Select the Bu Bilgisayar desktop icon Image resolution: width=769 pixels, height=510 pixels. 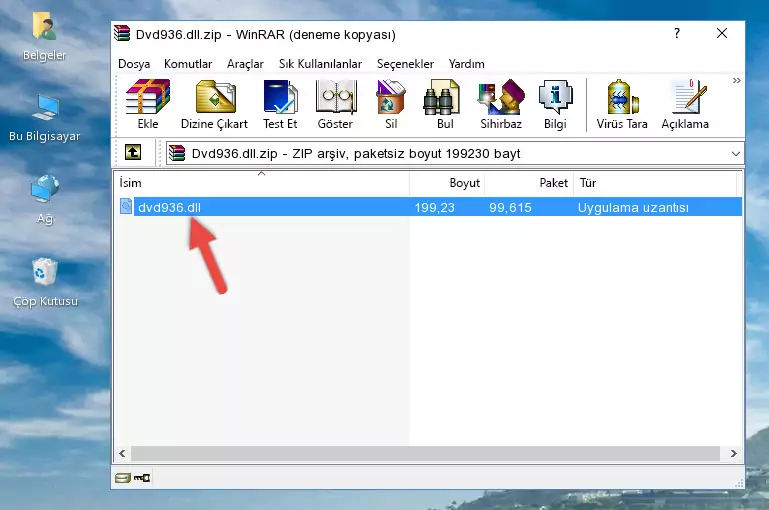point(45,118)
